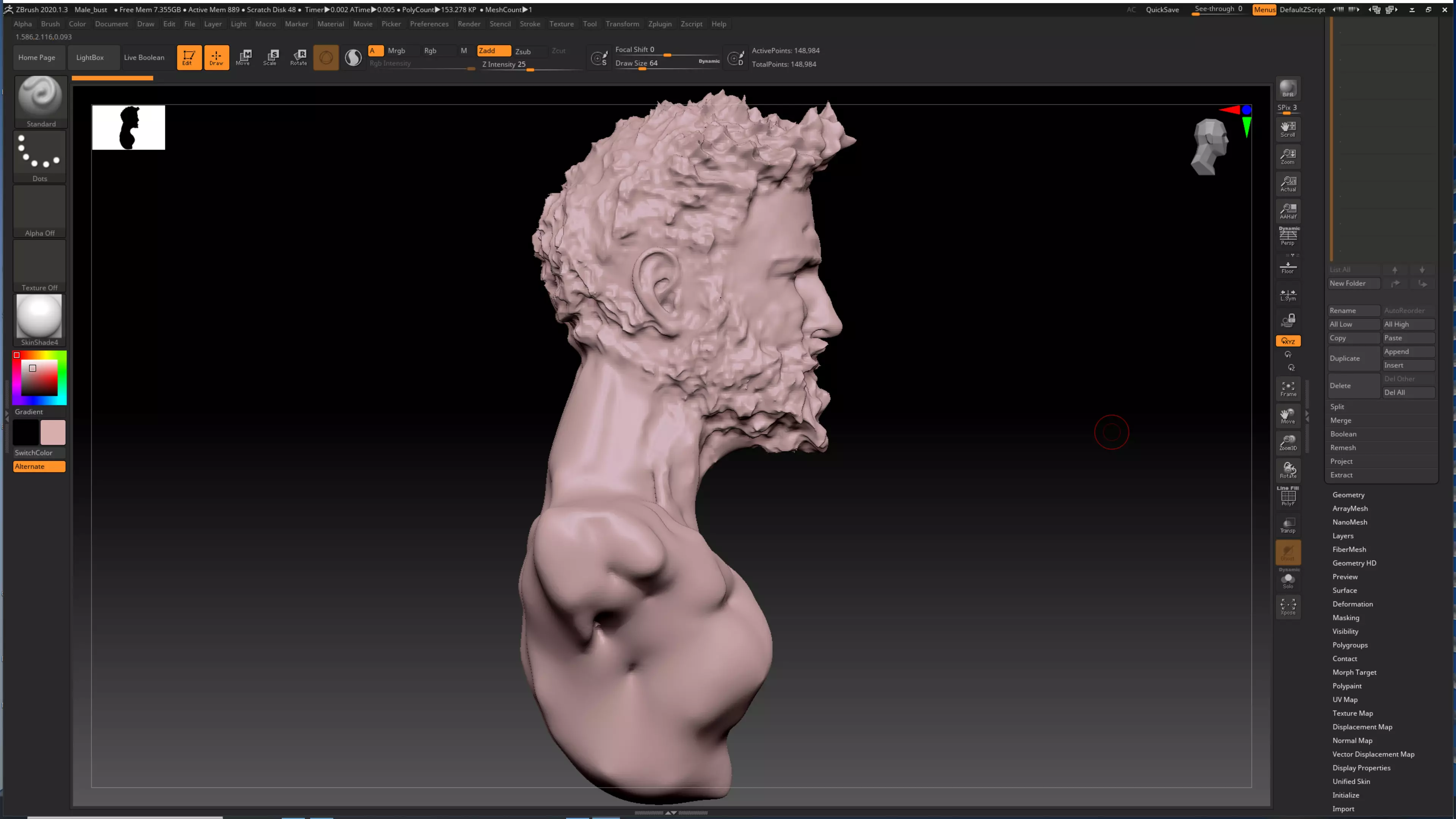Select the Scale gizmo tool
Image resolution: width=1456 pixels, height=819 pixels.
271,57
